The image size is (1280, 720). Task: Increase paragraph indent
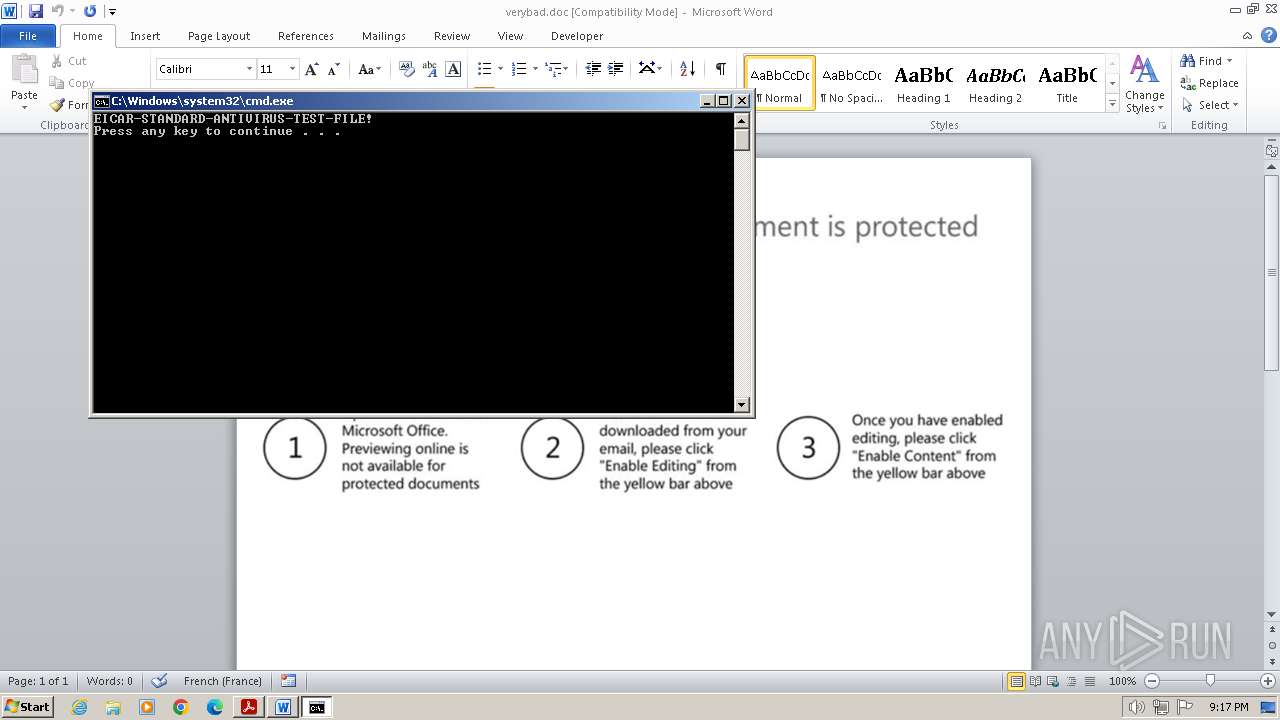point(616,69)
